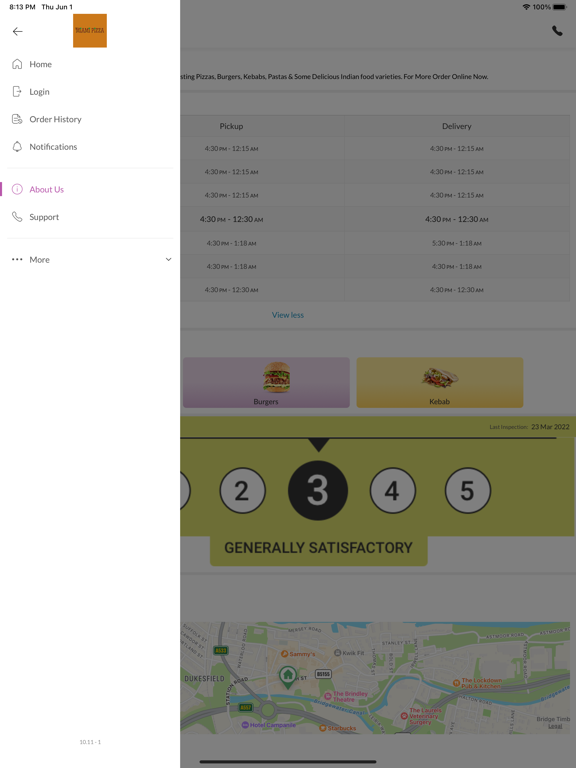The image size is (576, 768).
Task: Open the Kebab category card
Action: pos(439,383)
